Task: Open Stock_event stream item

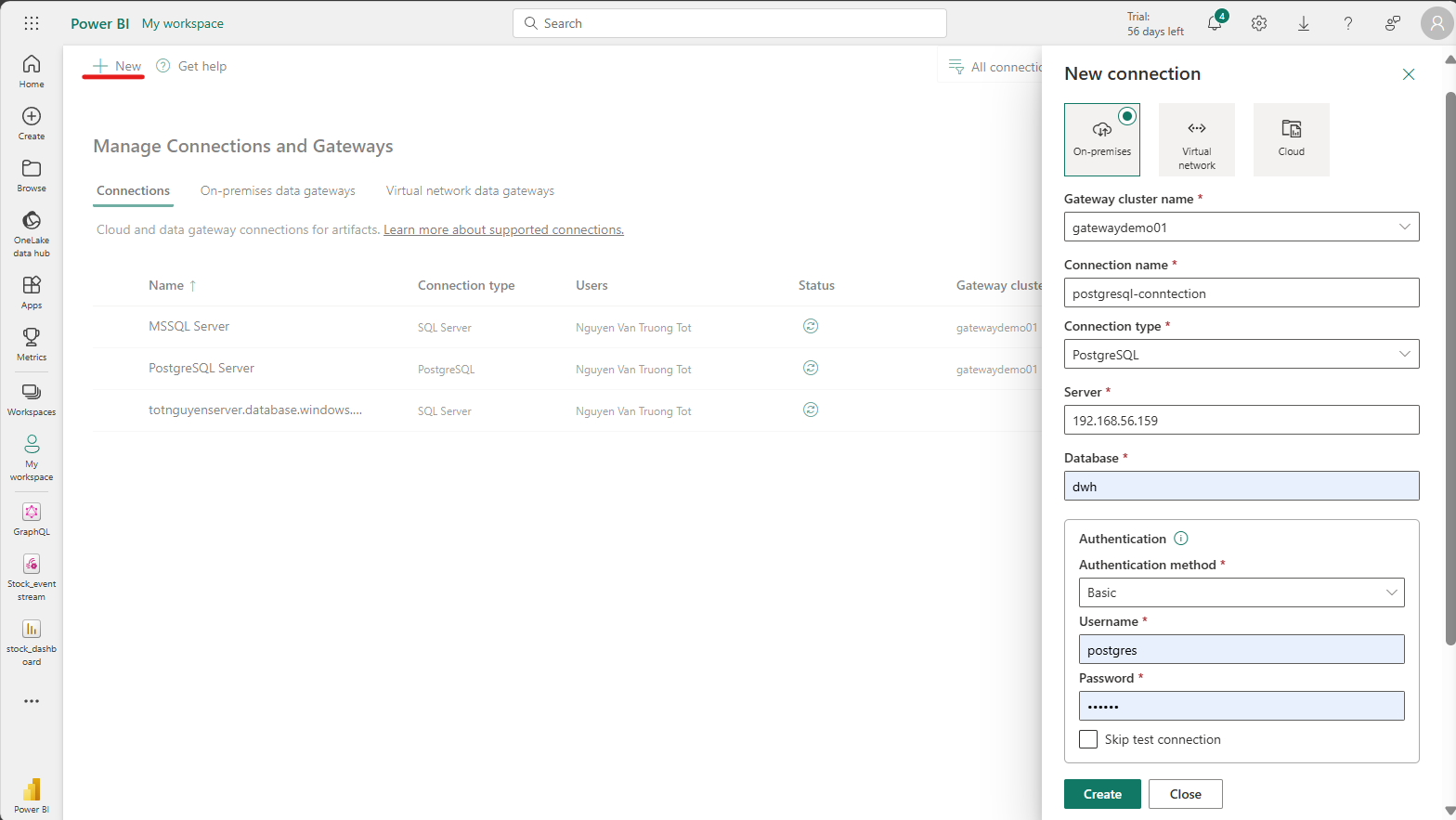Action: pyautogui.click(x=32, y=578)
